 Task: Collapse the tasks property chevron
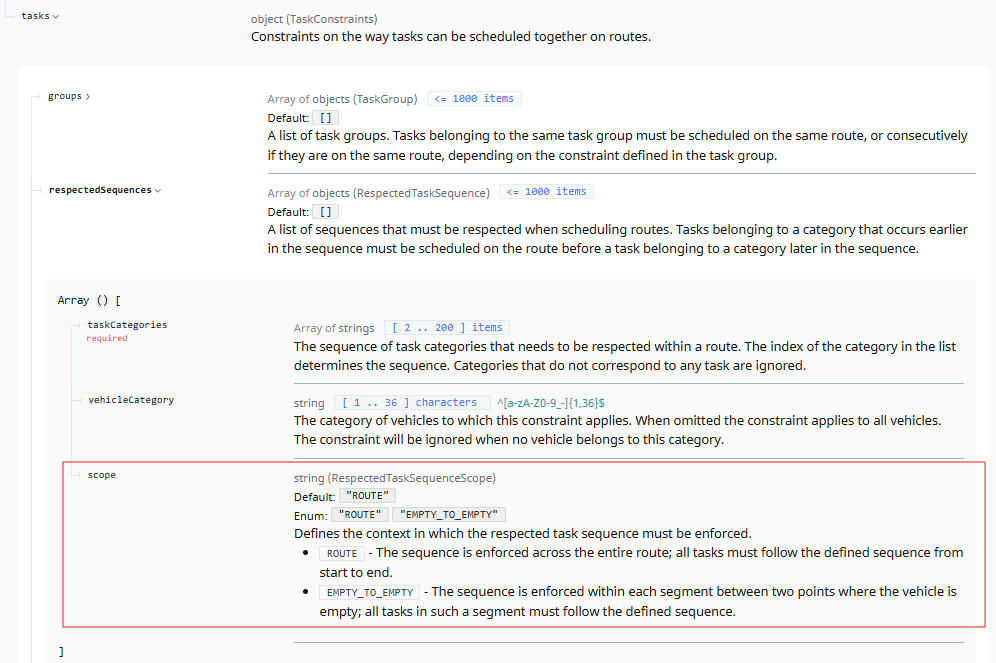[55, 17]
